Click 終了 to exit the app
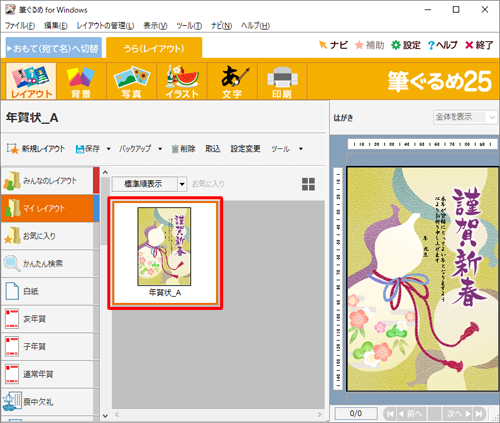Viewport: 500px width, 423px height. click(x=479, y=45)
